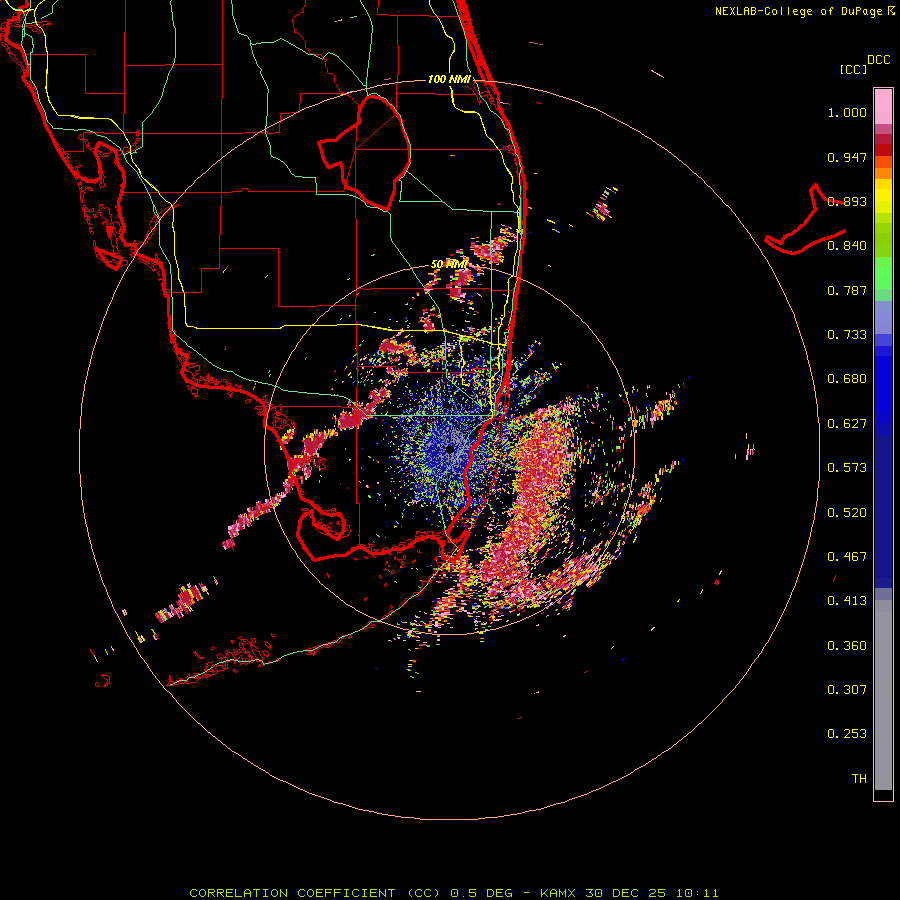
Task: Select the 0.627 color scale value
Action: (847, 424)
